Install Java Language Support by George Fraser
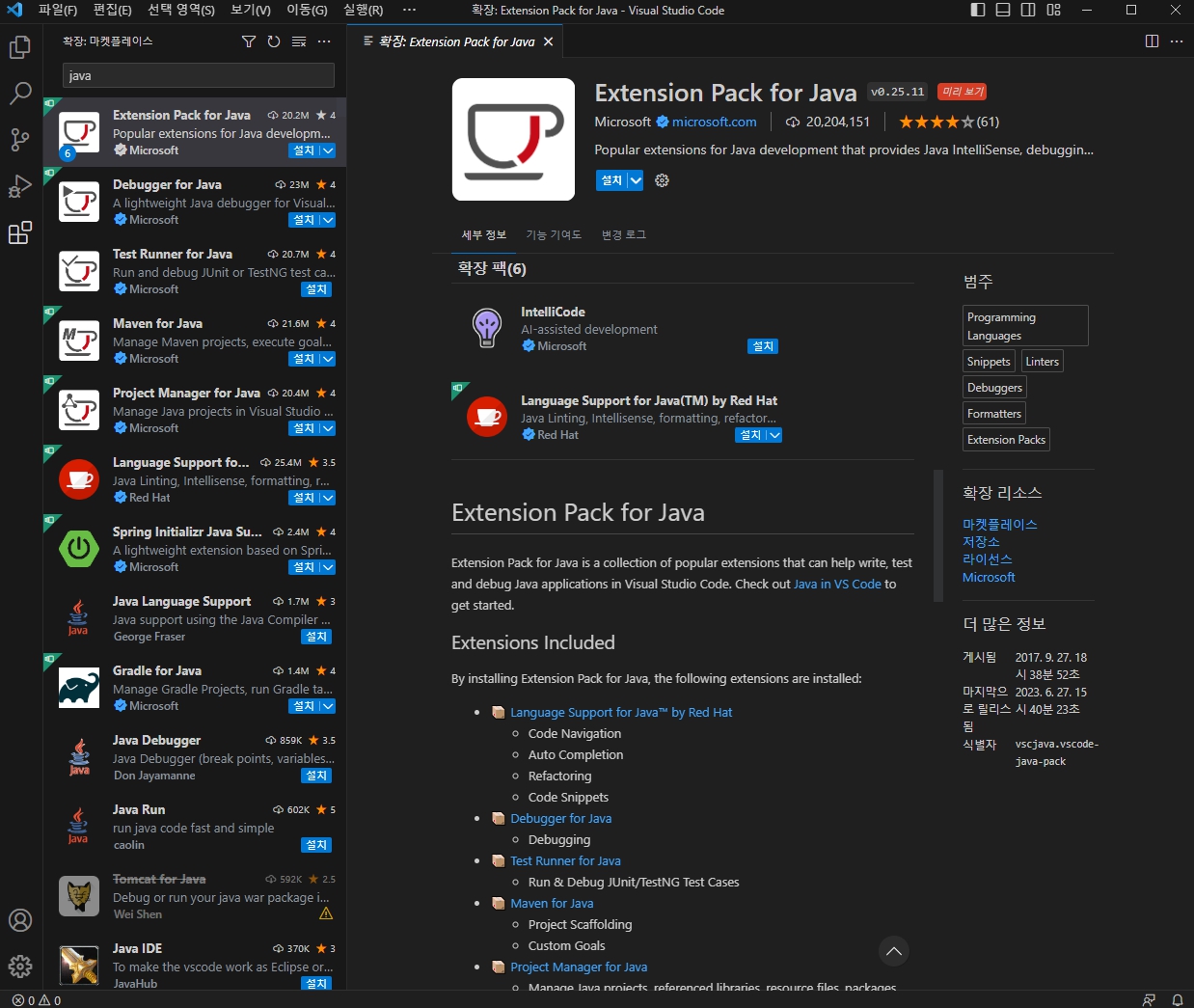1194x1008 pixels. [316, 637]
